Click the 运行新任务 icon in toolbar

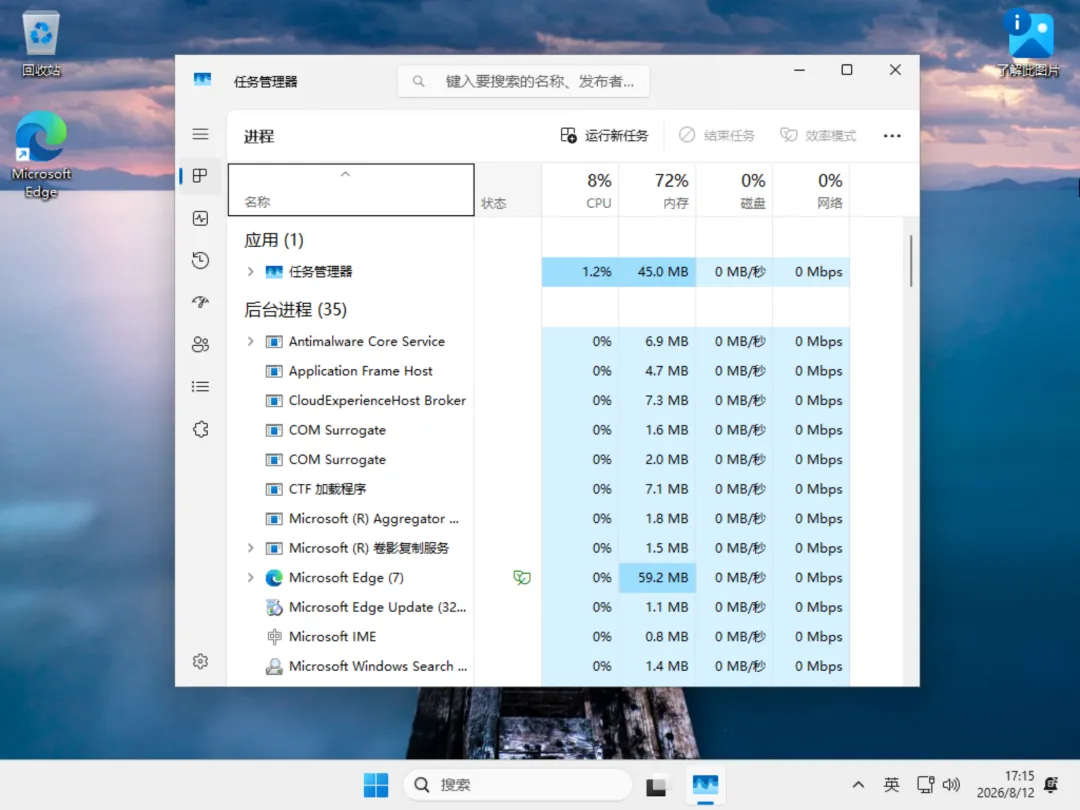click(x=568, y=135)
